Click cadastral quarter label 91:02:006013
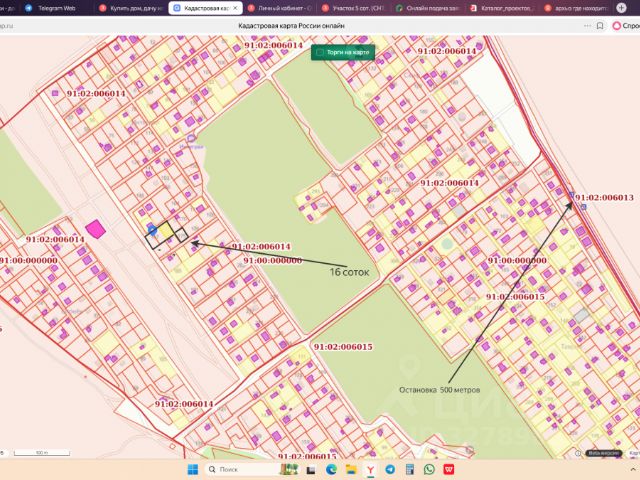Image resolution: width=640 pixels, height=480 pixels. tap(604, 198)
